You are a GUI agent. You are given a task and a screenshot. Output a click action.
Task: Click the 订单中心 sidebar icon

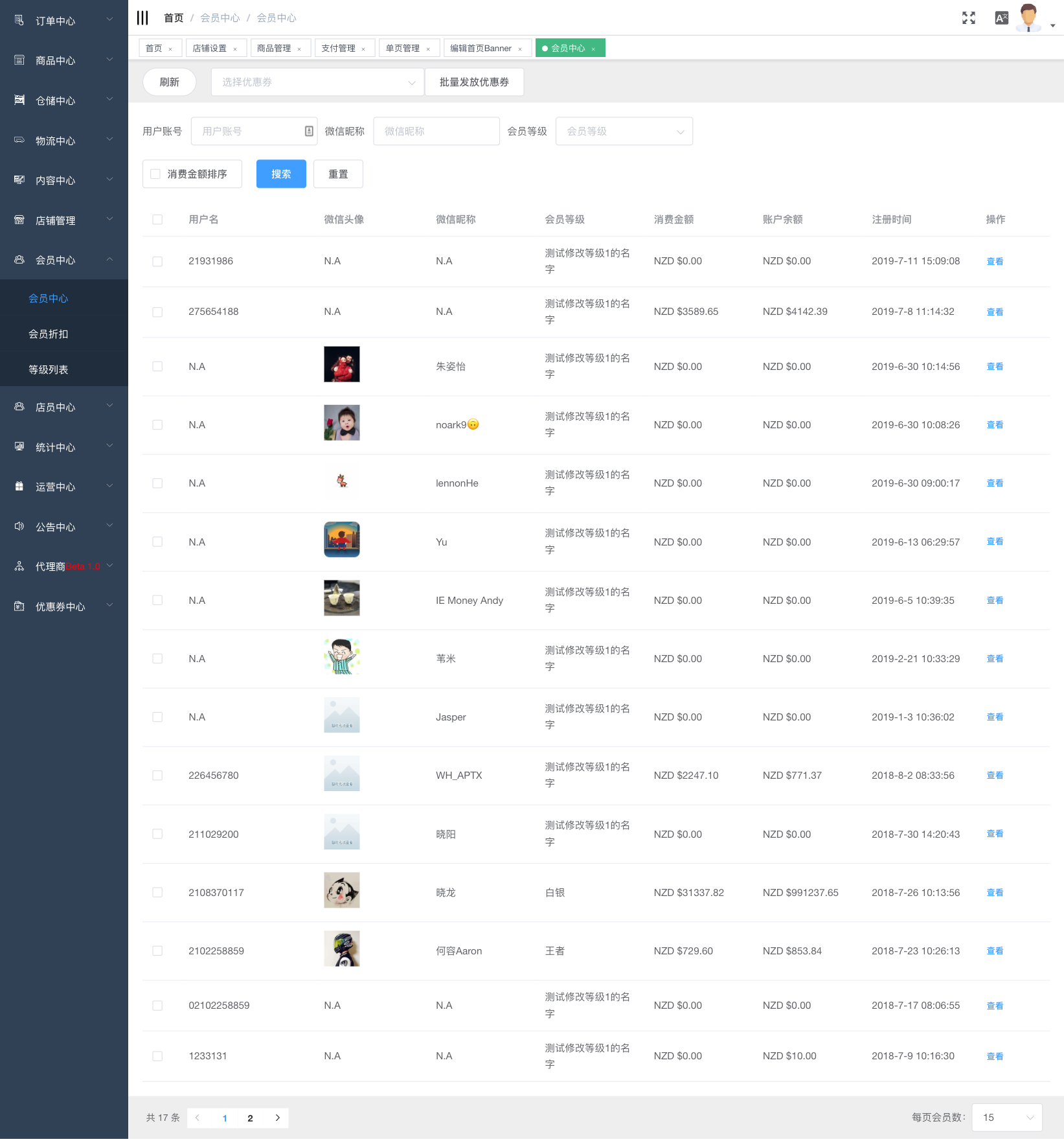coord(19,21)
